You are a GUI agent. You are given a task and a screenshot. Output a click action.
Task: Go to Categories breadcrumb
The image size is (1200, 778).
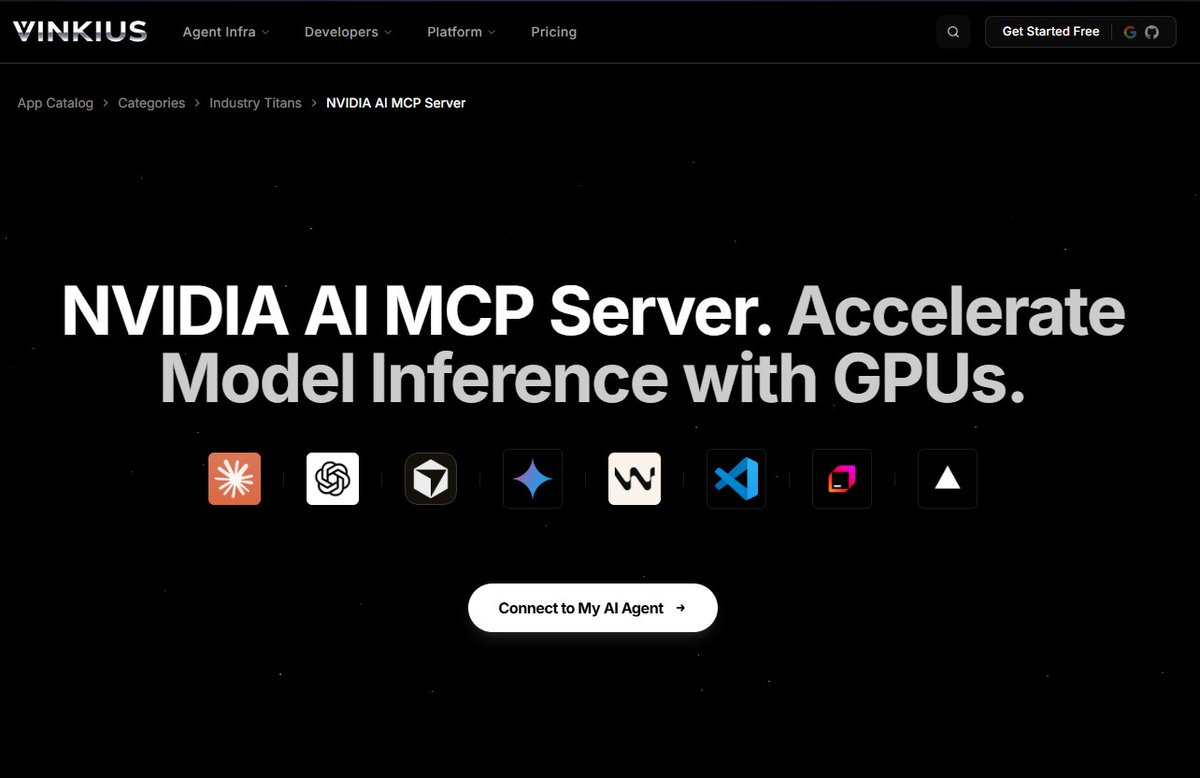[x=151, y=103]
